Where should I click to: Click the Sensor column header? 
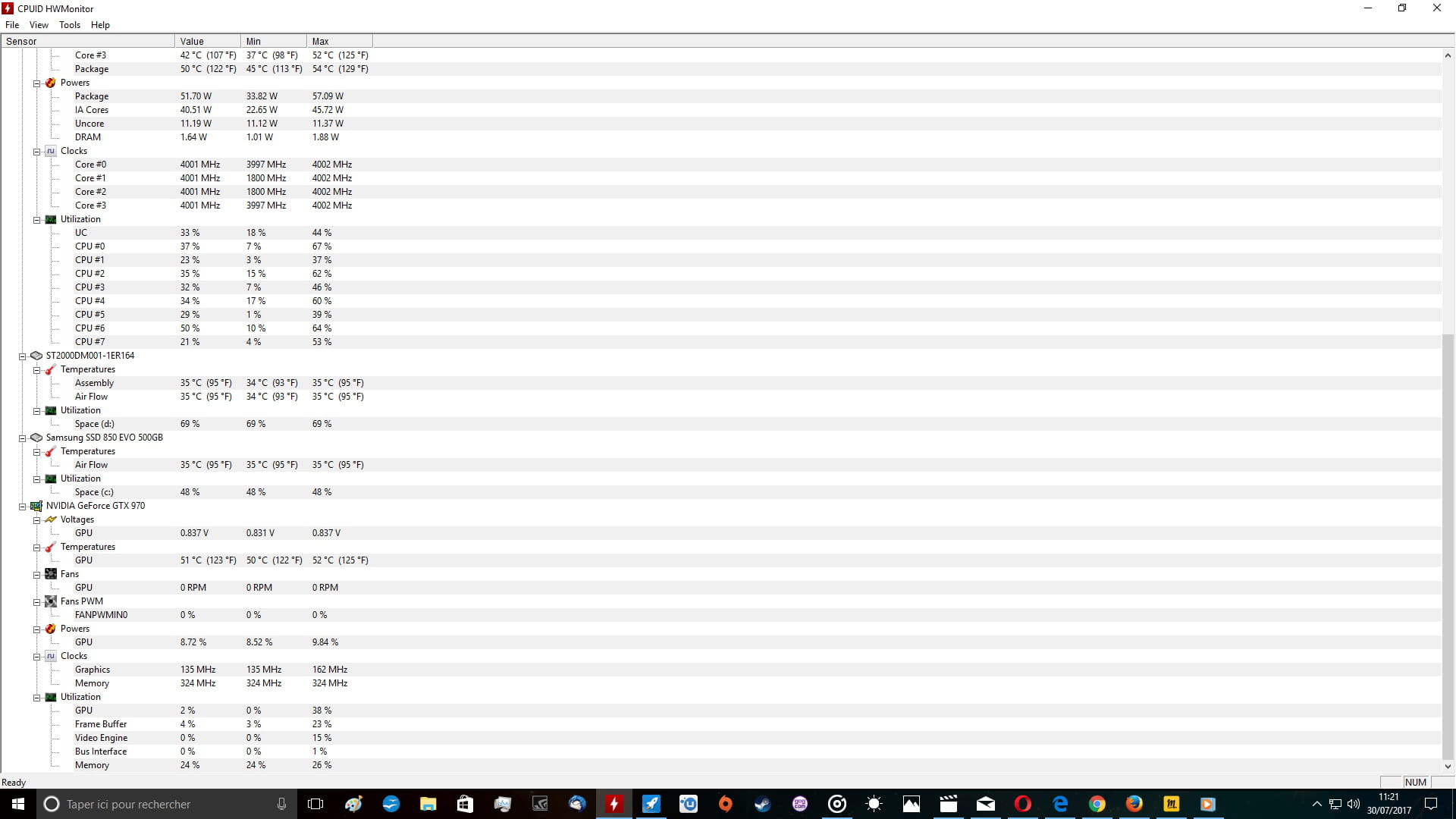point(87,42)
